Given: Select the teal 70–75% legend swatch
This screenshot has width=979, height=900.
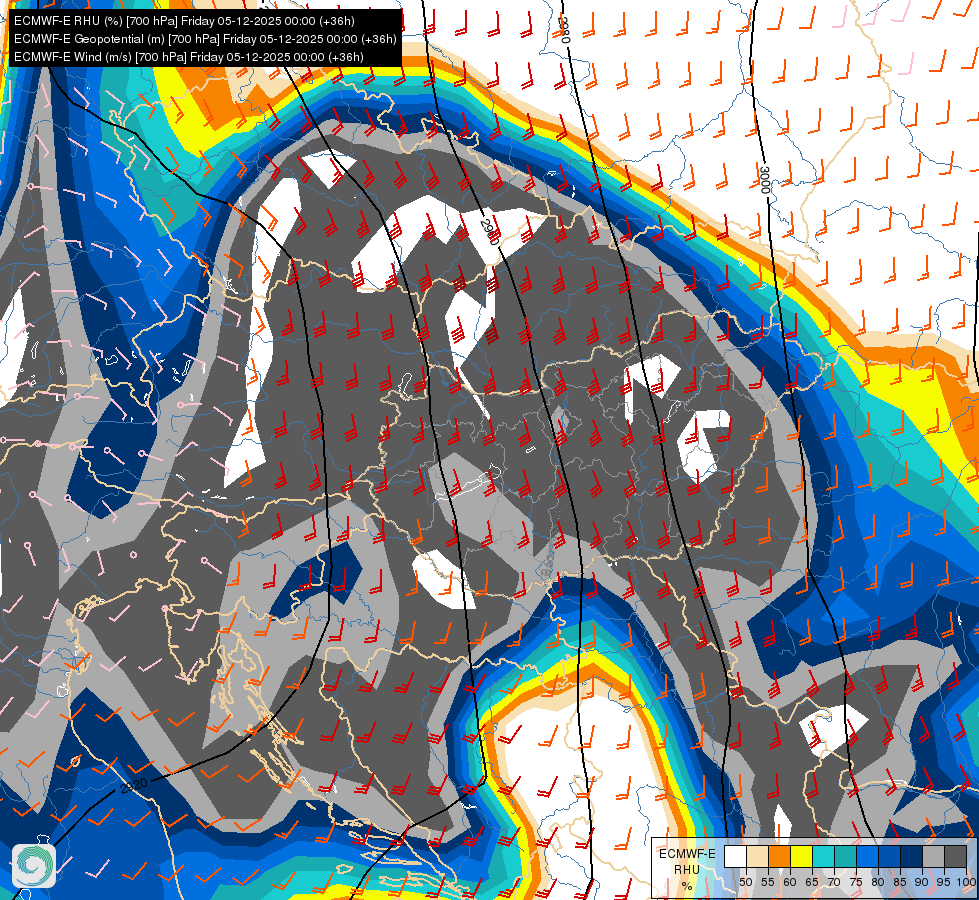Looking at the screenshot, I should (x=845, y=856).
